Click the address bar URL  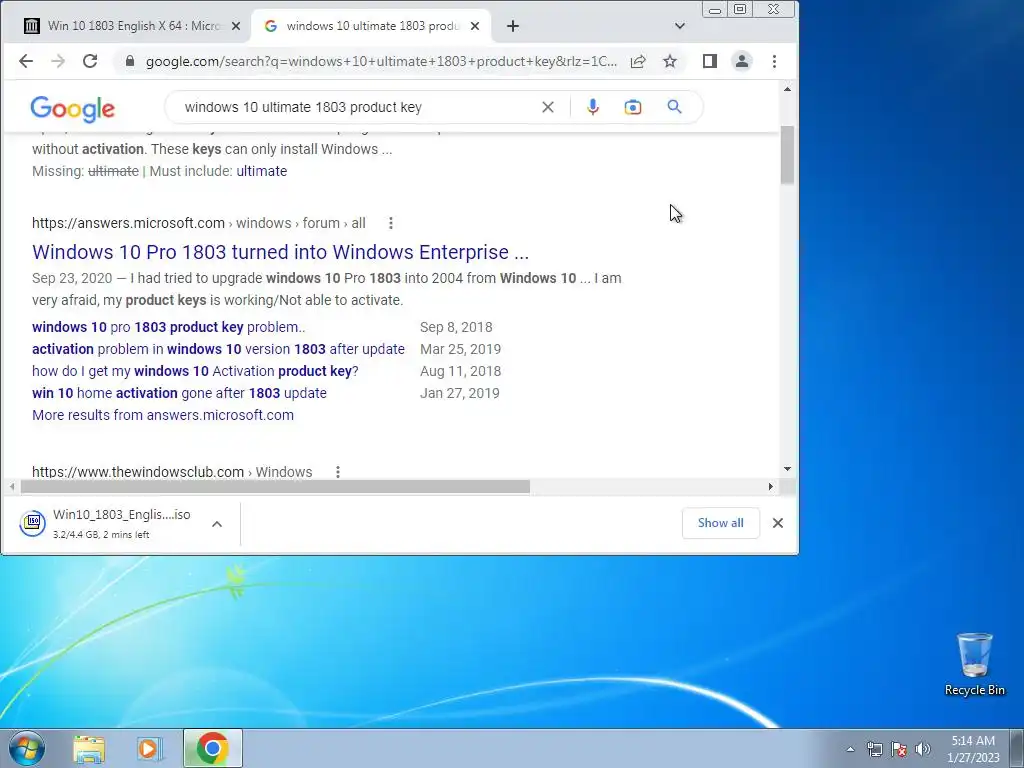381,61
